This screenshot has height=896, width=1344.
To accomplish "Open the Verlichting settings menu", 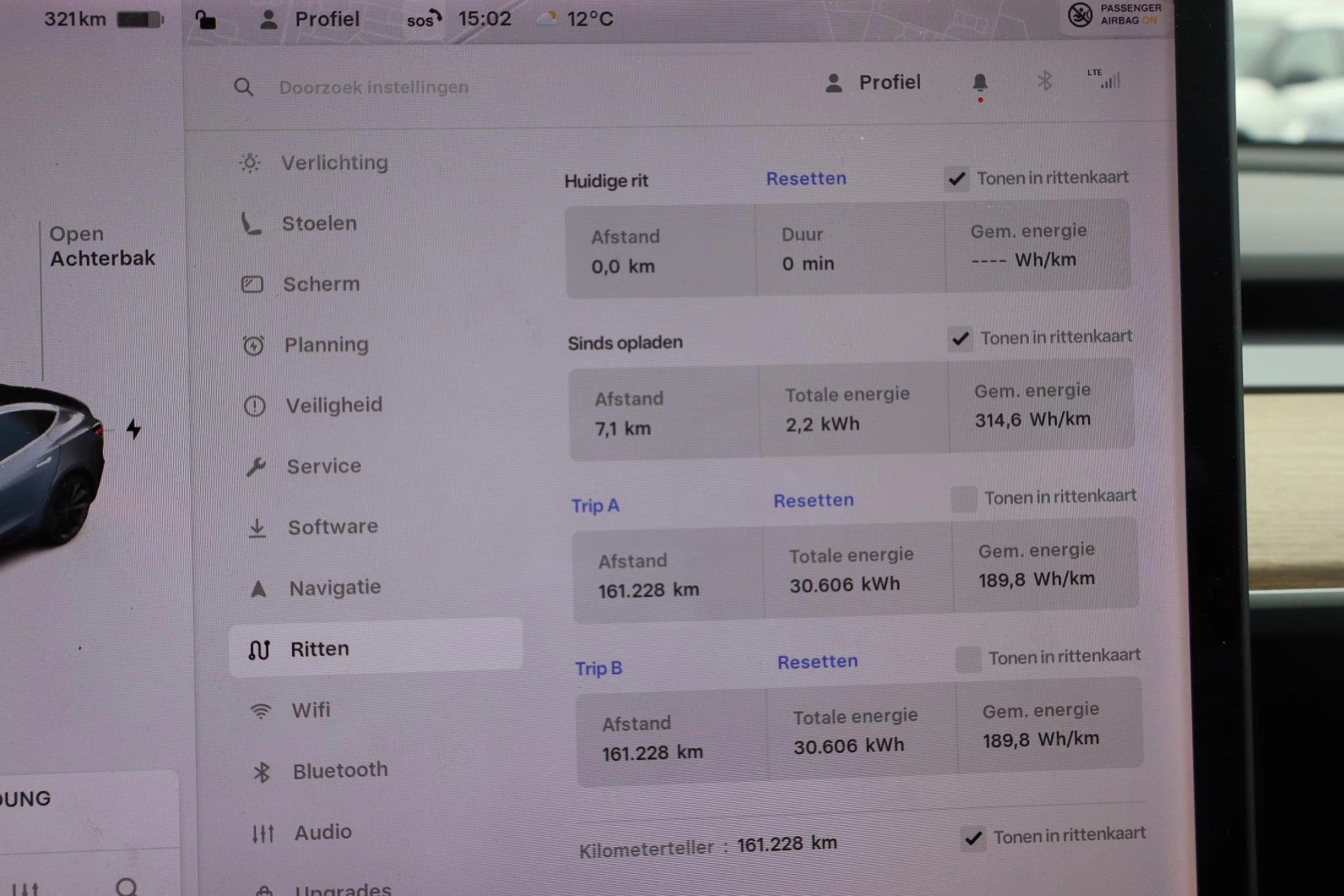I will coord(334,163).
